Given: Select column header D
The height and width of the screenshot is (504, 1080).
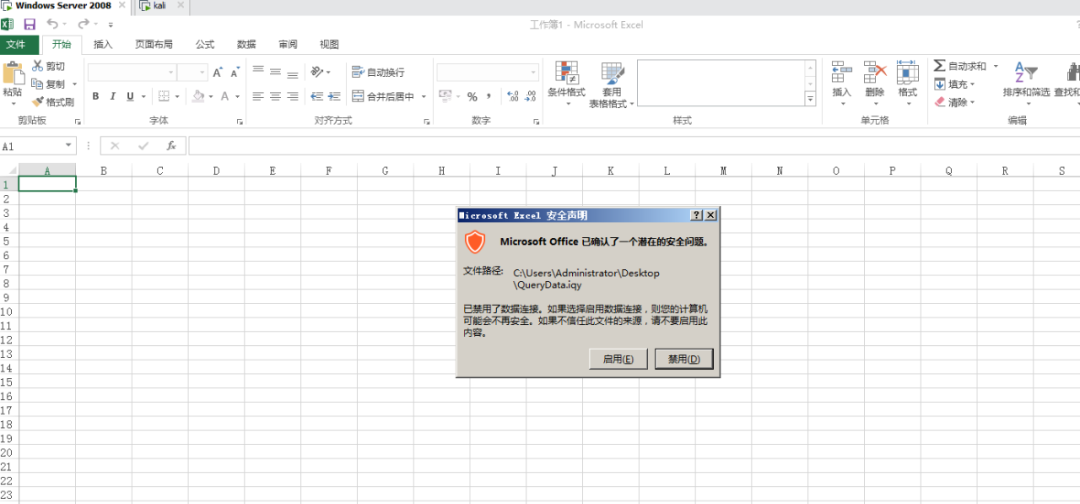Looking at the screenshot, I should click(x=216, y=171).
